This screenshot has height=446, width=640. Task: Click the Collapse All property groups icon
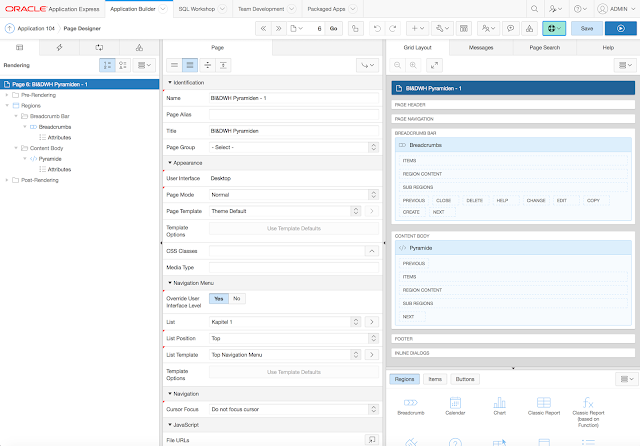coord(208,65)
